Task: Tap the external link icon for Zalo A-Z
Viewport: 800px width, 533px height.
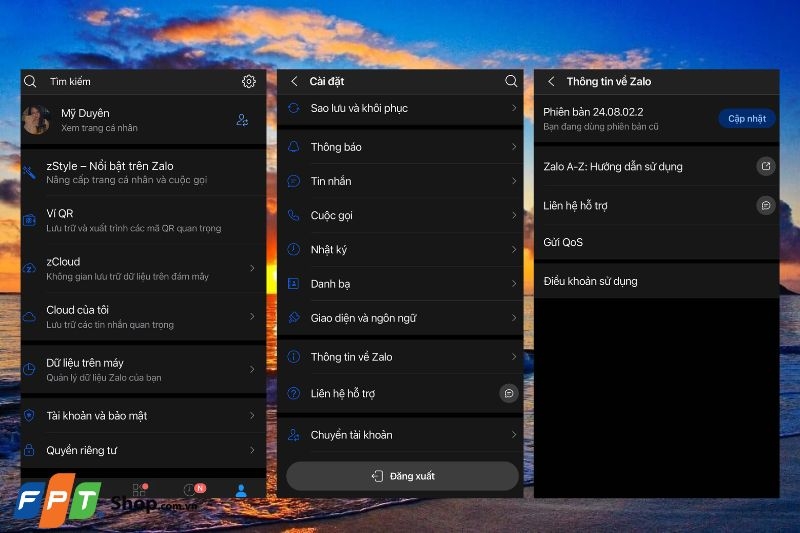Action: tap(765, 167)
